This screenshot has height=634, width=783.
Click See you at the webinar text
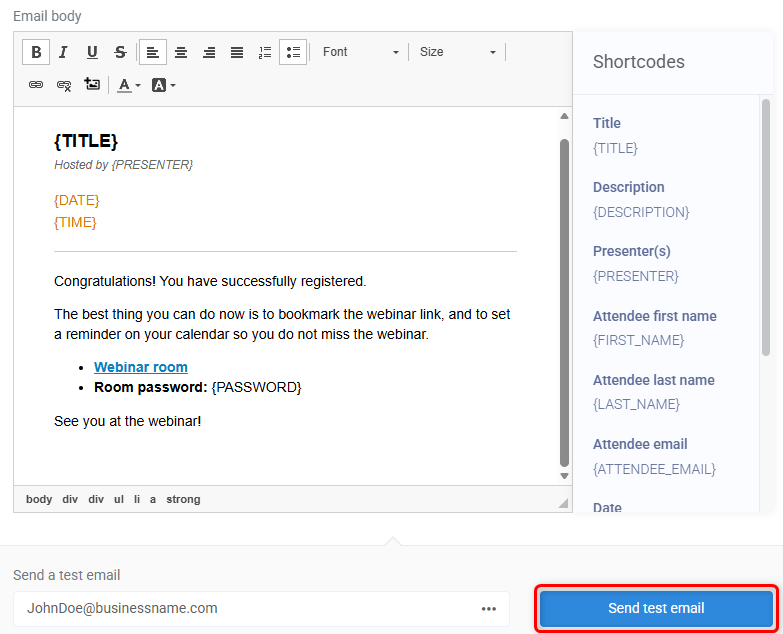127,421
